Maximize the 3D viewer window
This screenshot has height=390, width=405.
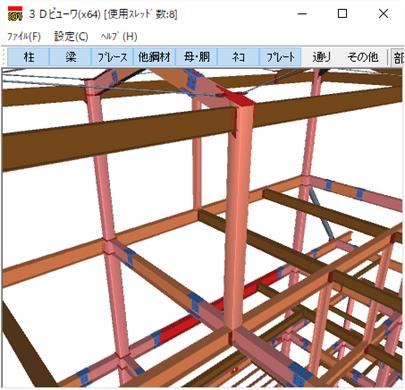pos(343,14)
